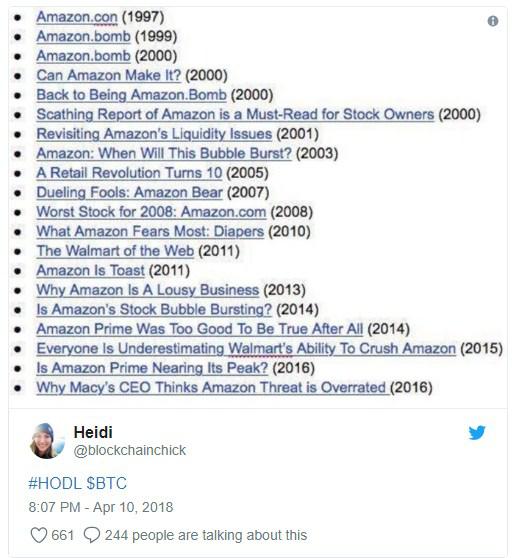
Task: Click Worst Stock for 2008: Amazon.com
Action: (151, 212)
